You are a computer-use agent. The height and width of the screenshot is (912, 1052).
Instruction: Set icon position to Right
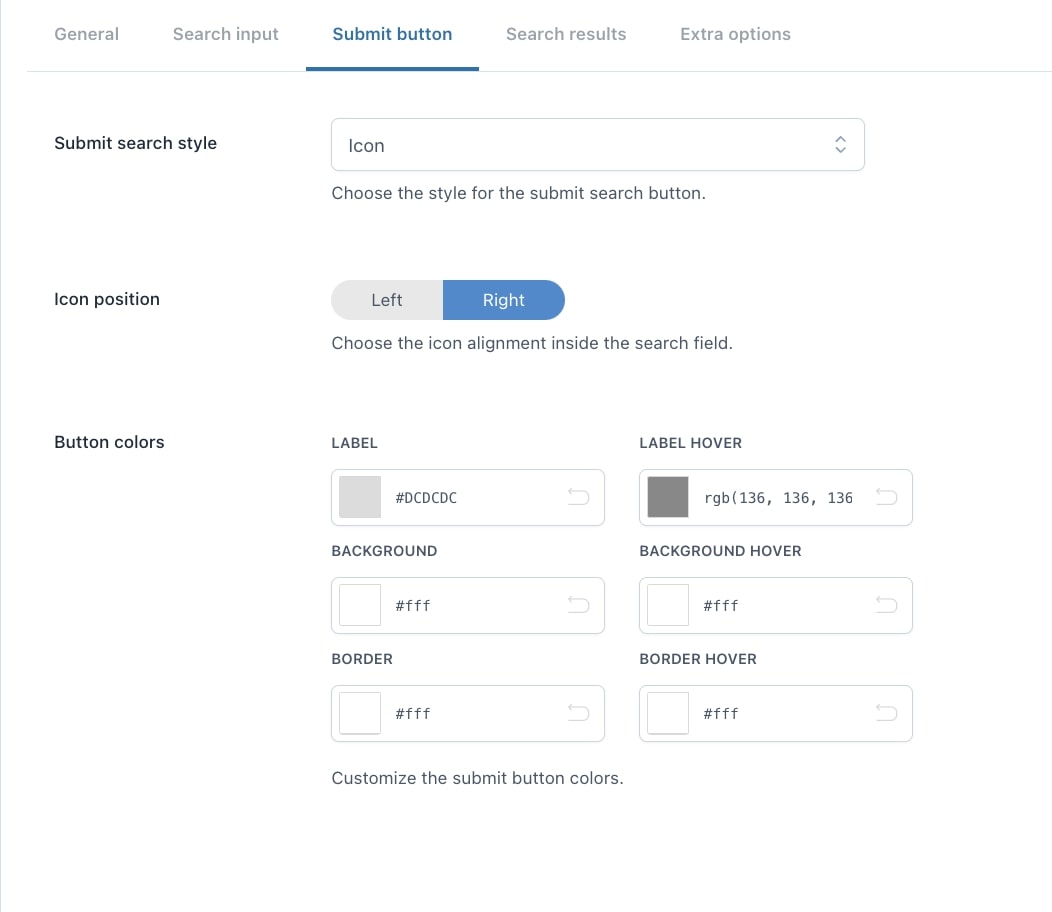[504, 300]
